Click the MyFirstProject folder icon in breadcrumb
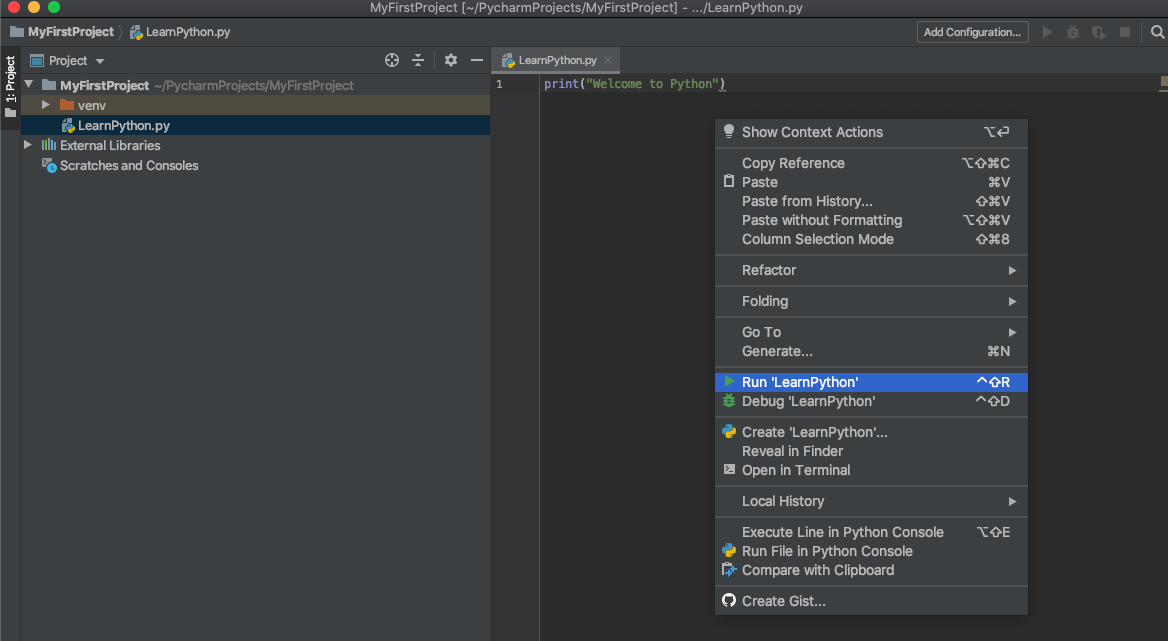The image size is (1168, 641). click(16, 32)
